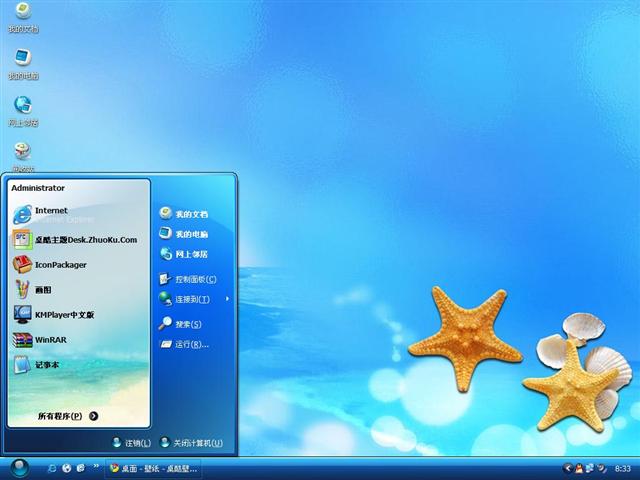Screen dimensions: 640x480
Task: Click the 8:33 taskbar clock
Action: [x=623, y=469]
